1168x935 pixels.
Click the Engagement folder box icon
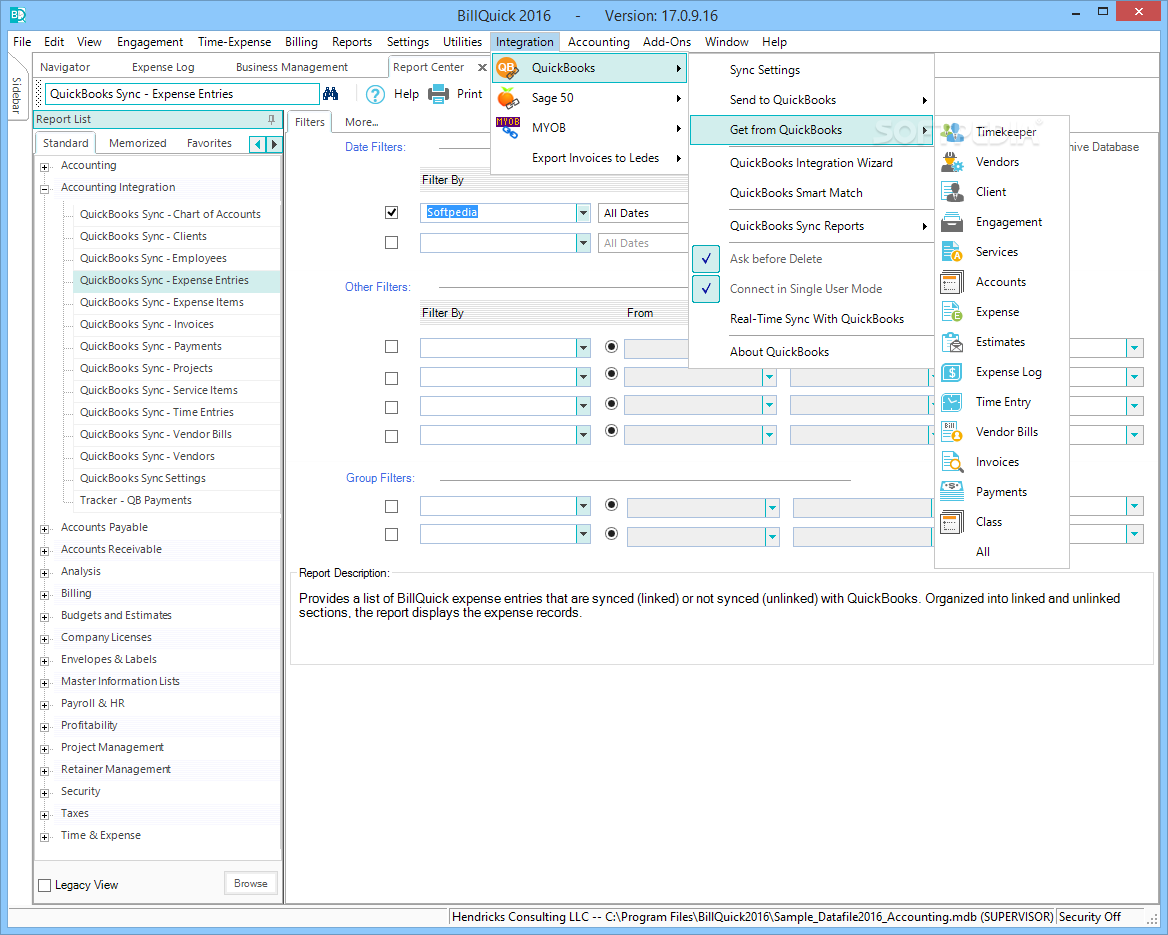(x=952, y=222)
